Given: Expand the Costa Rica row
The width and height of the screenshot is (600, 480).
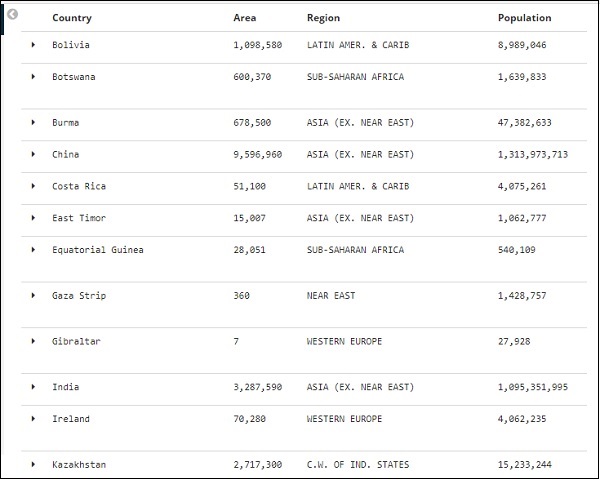Looking at the screenshot, I should pos(33,187).
